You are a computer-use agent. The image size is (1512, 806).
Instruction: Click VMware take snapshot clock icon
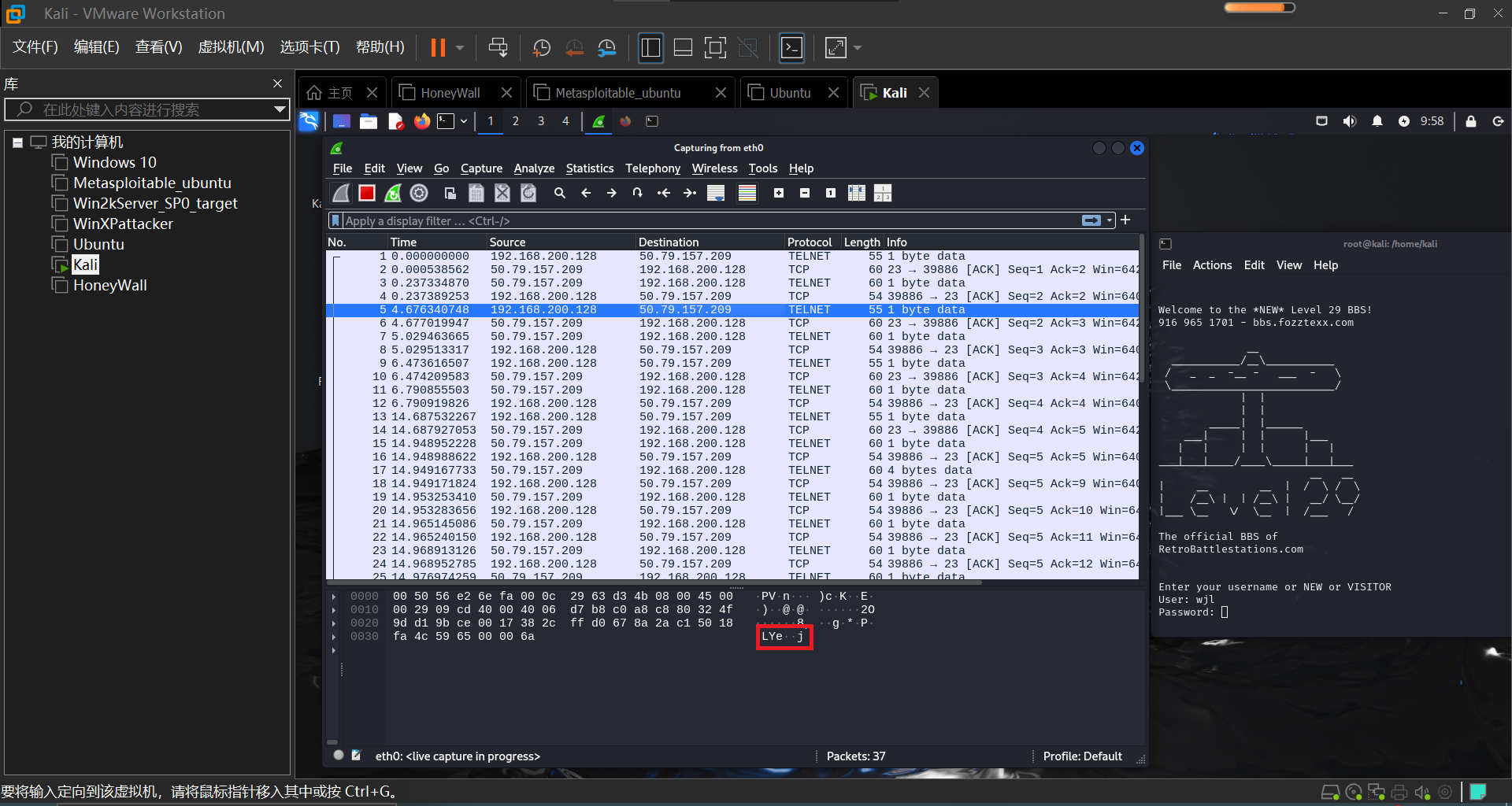pyautogui.click(x=542, y=48)
